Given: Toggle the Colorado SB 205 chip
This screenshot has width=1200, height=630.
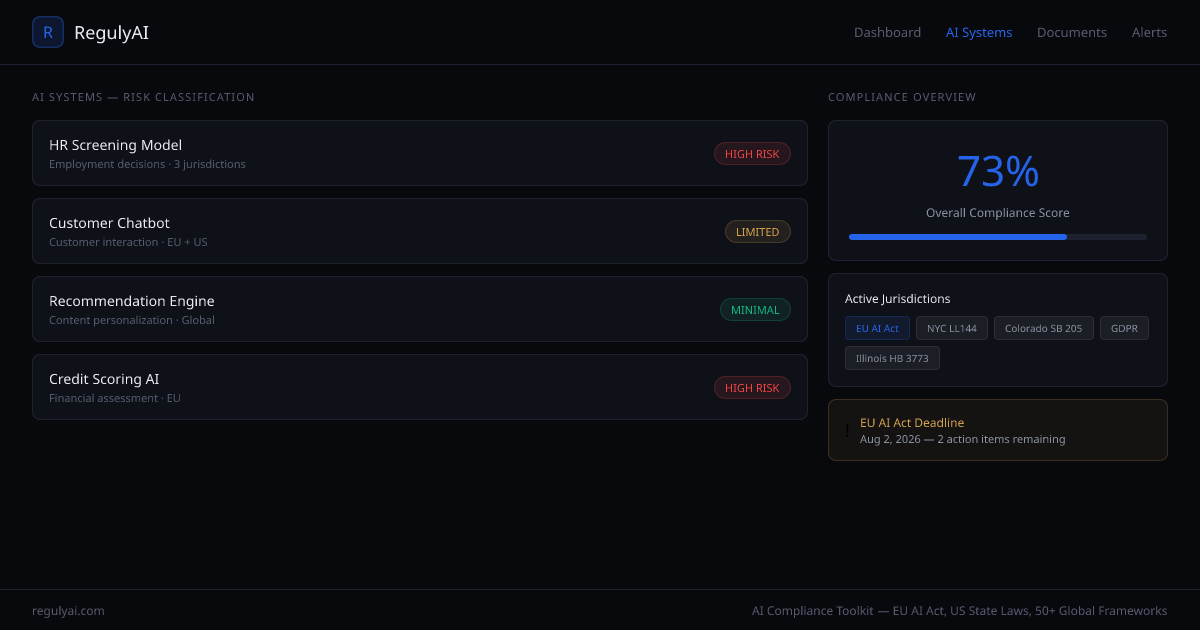Looking at the screenshot, I should (1043, 328).
